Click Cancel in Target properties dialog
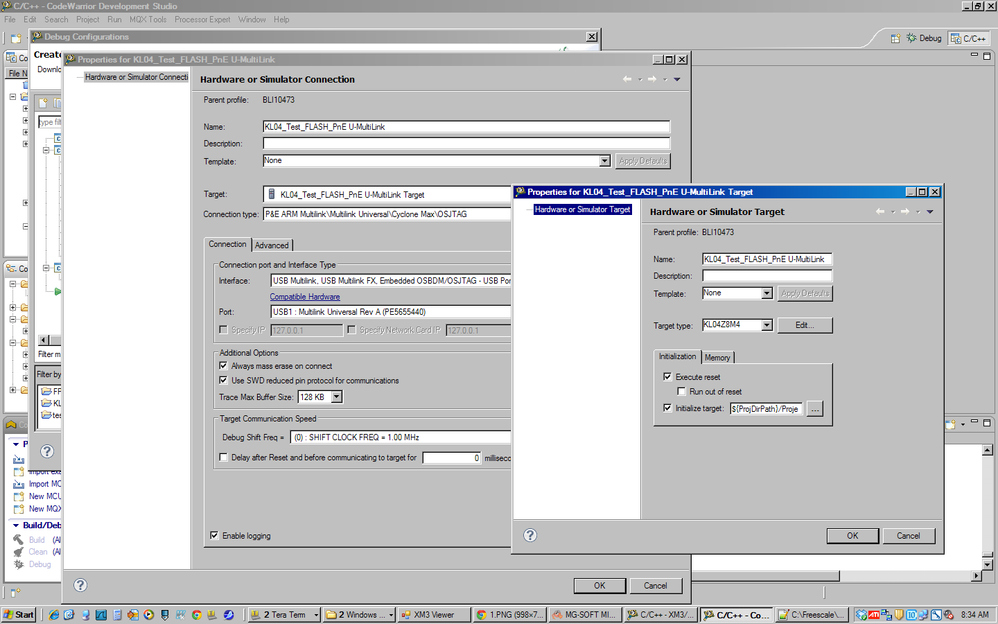Viewport: 998px width, 624px height. point(908,535)
